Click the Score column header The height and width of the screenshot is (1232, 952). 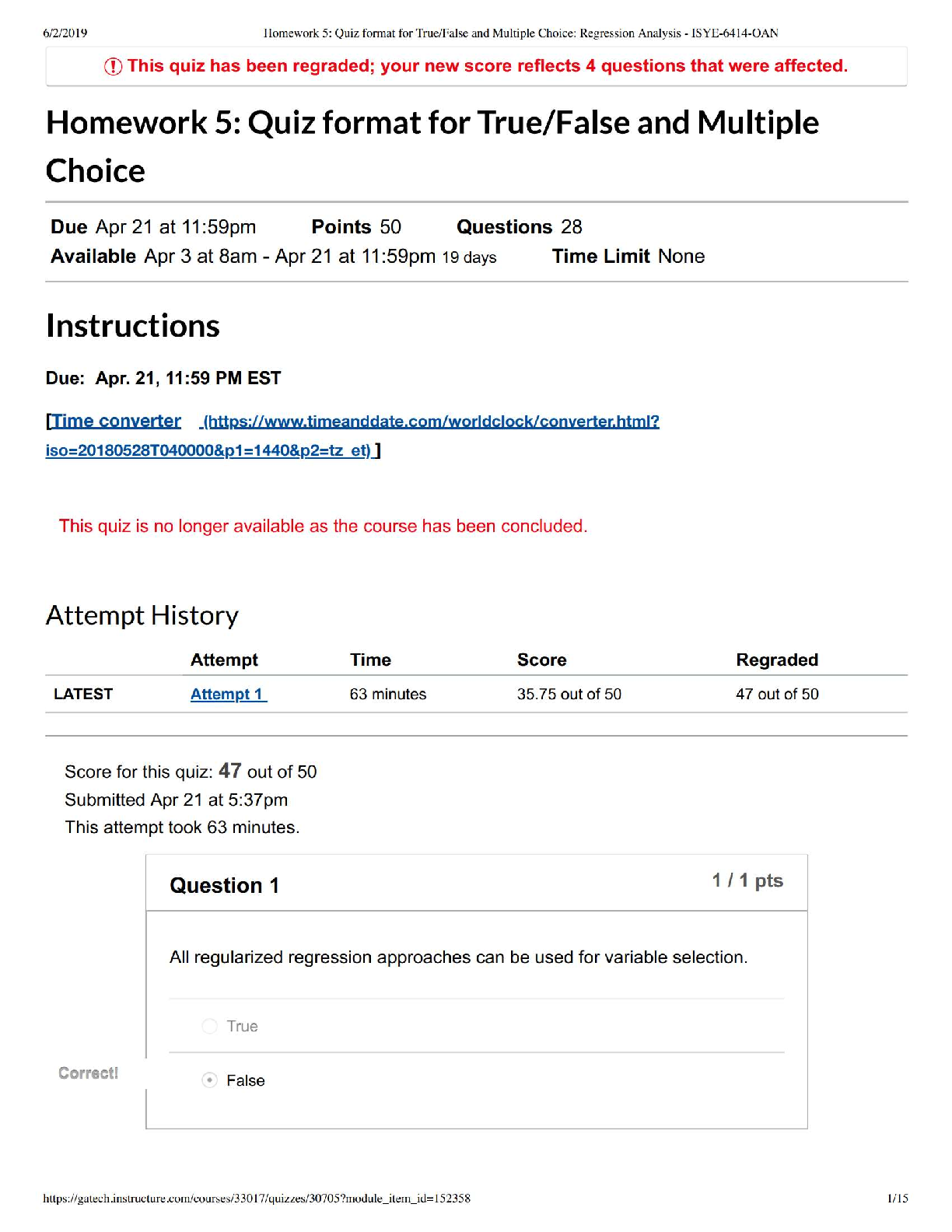[541, 660]
